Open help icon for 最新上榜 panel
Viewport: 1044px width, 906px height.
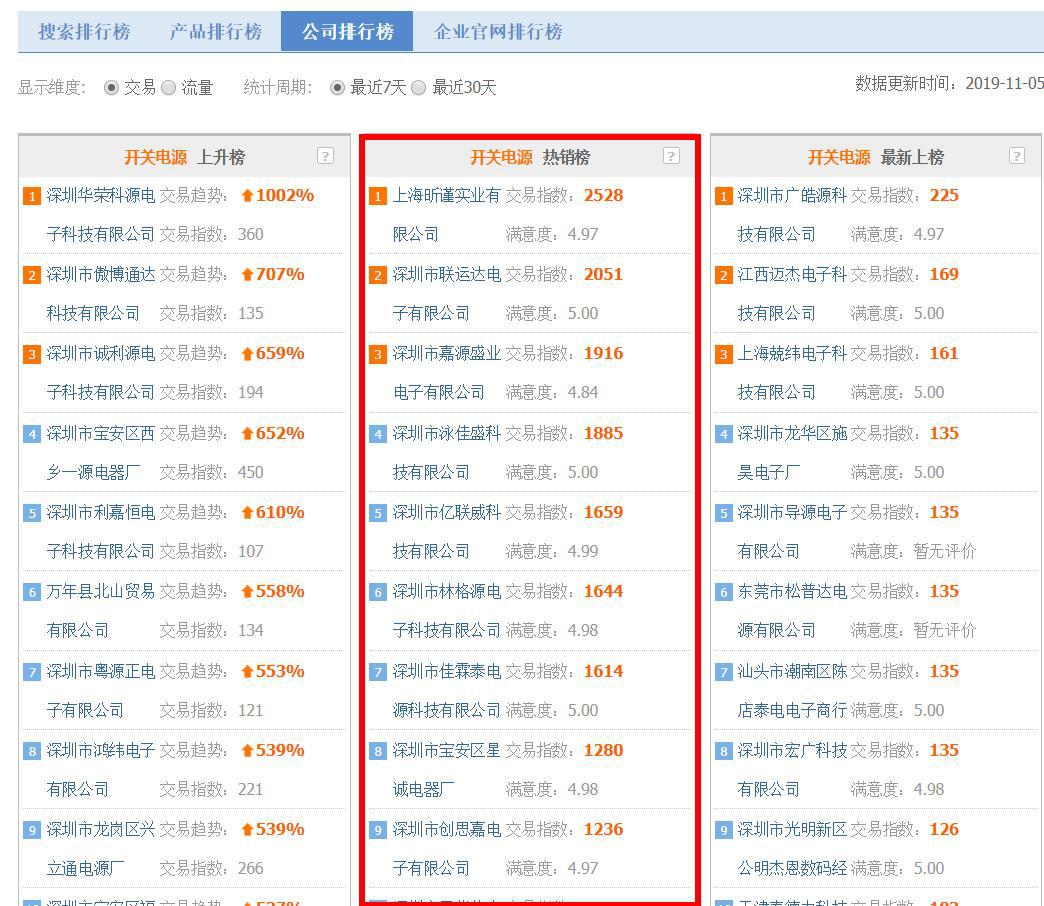point(1017,156)
